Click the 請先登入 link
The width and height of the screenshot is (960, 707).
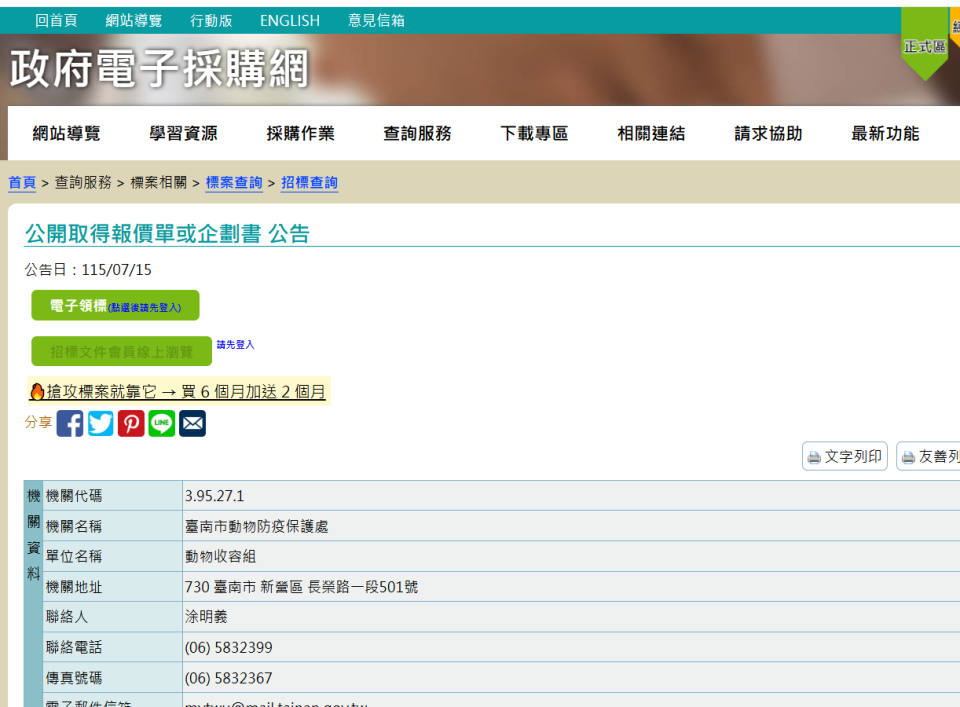[x=235, y=345]
